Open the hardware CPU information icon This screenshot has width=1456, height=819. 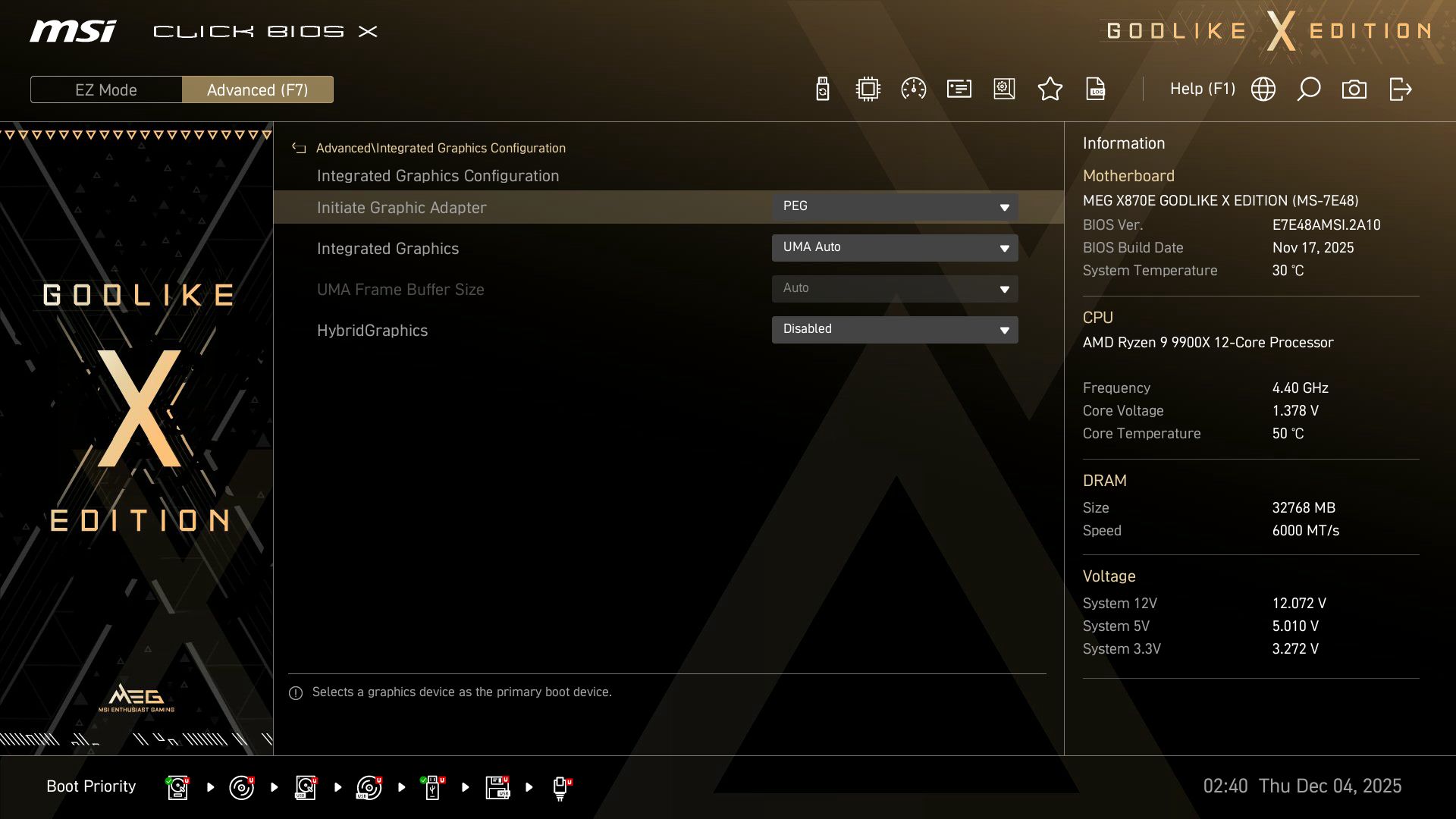click(867, 89)
